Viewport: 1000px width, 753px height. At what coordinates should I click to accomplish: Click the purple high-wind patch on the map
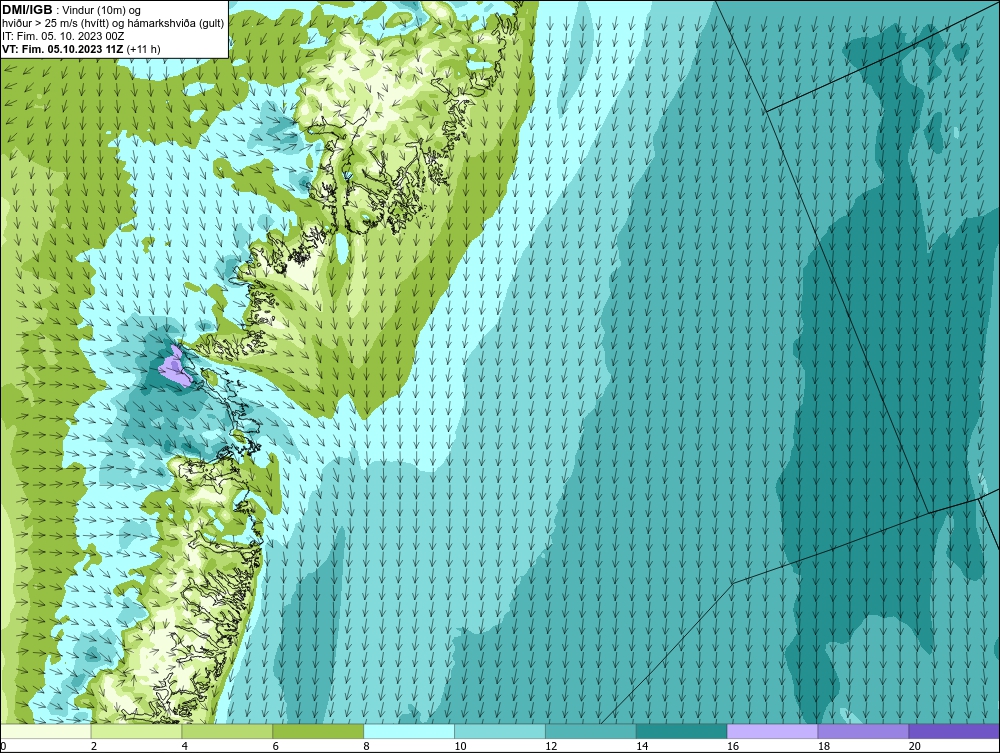tap(177, 368)
